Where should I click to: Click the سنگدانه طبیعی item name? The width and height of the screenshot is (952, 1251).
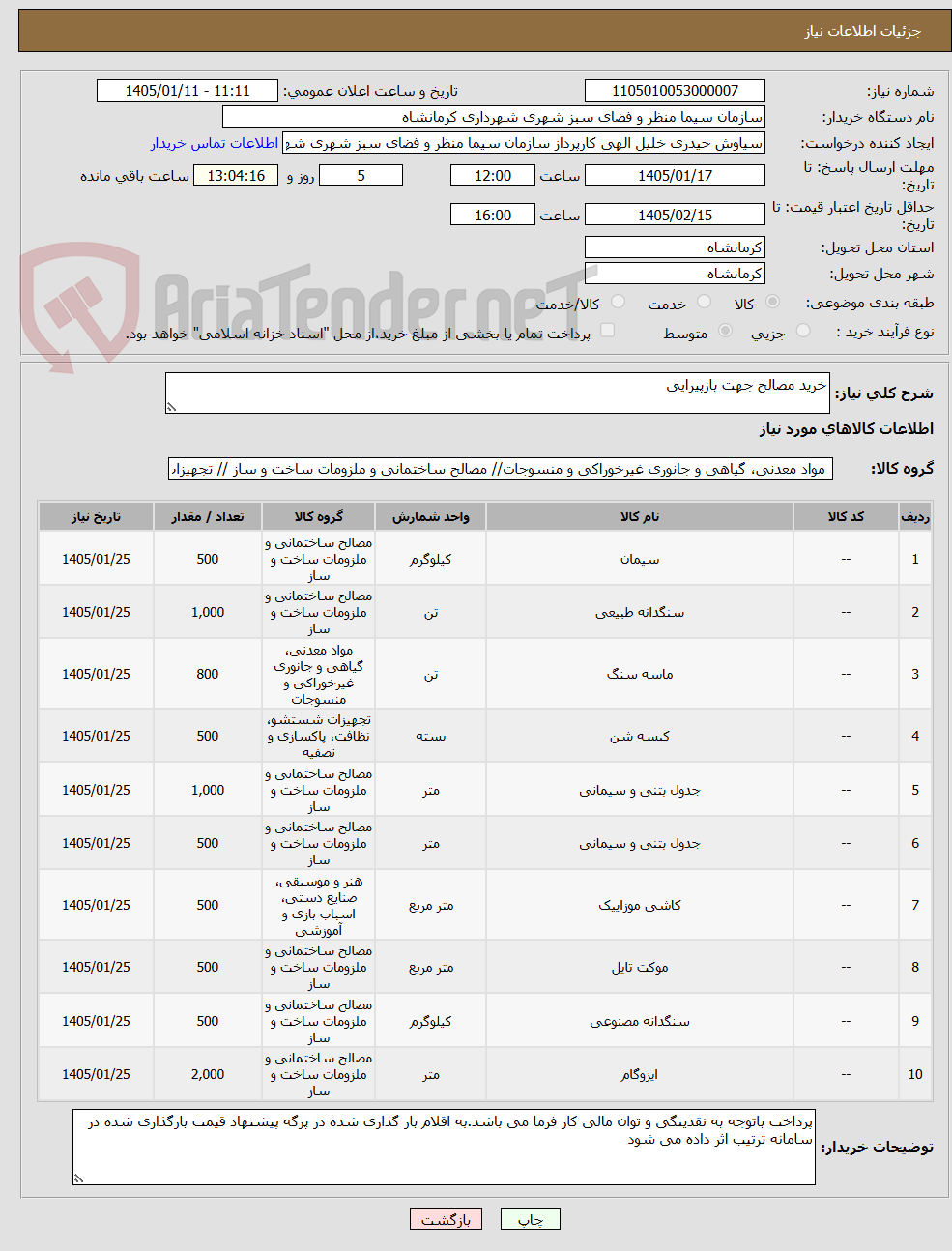coord(640,612)
